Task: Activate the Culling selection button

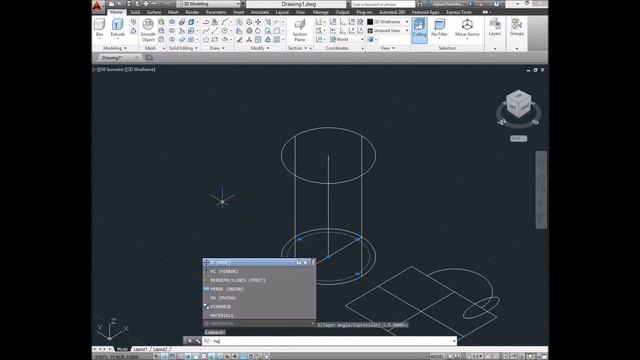Action: (x=419, y=29)
